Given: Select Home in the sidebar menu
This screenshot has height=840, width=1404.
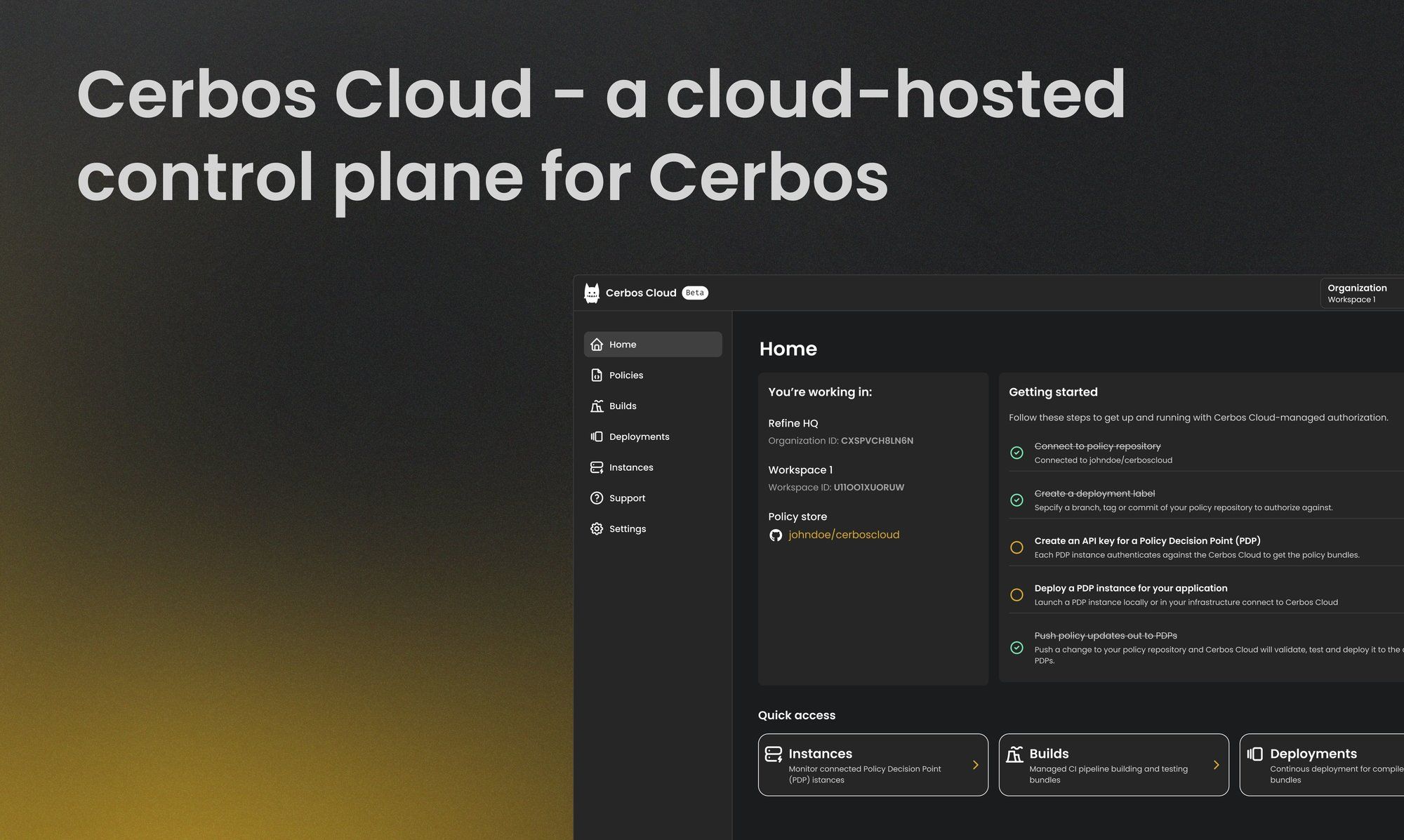Looking at the screenshot, I should pos(653,345).
